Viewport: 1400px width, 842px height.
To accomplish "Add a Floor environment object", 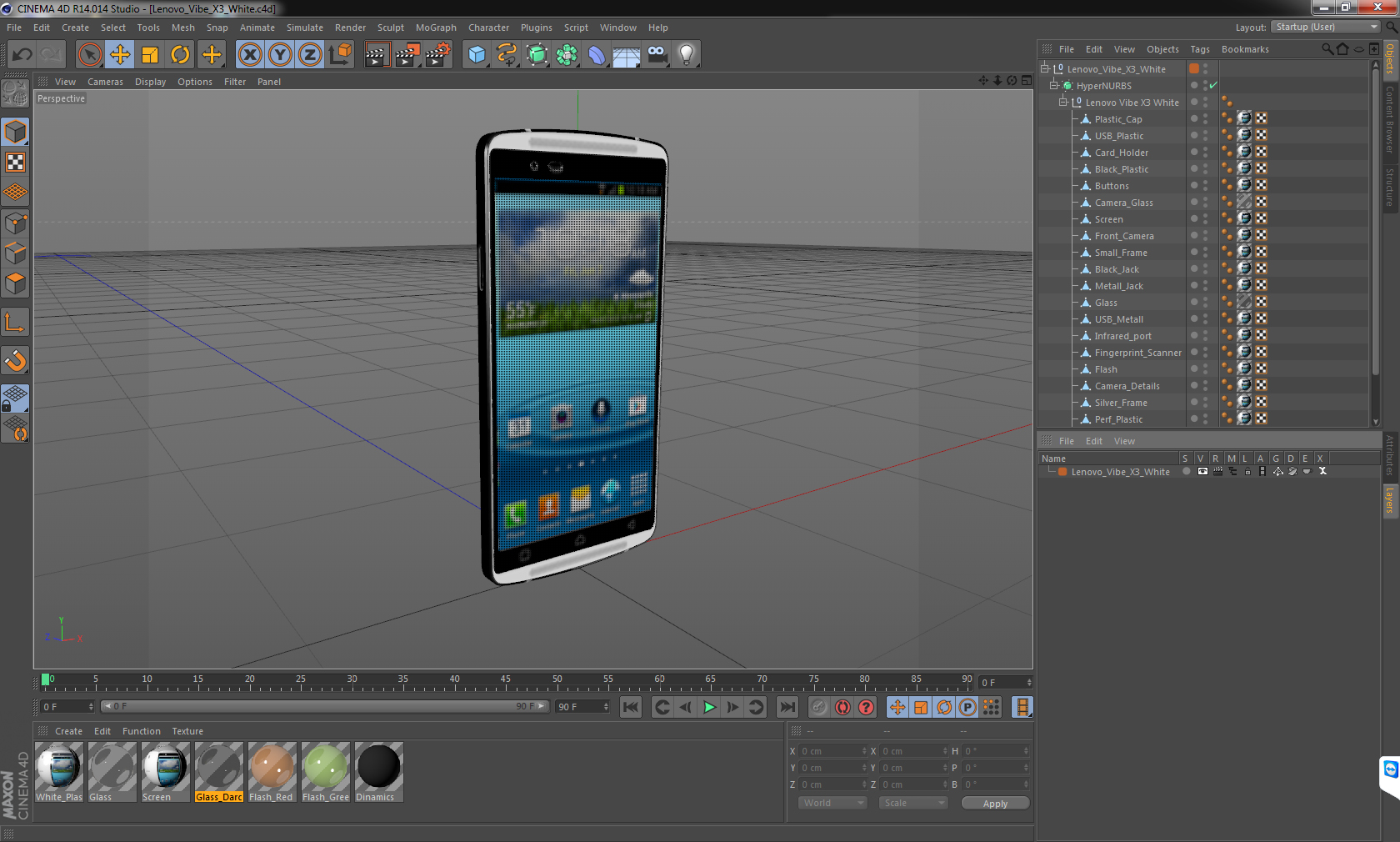I will 627,55.
